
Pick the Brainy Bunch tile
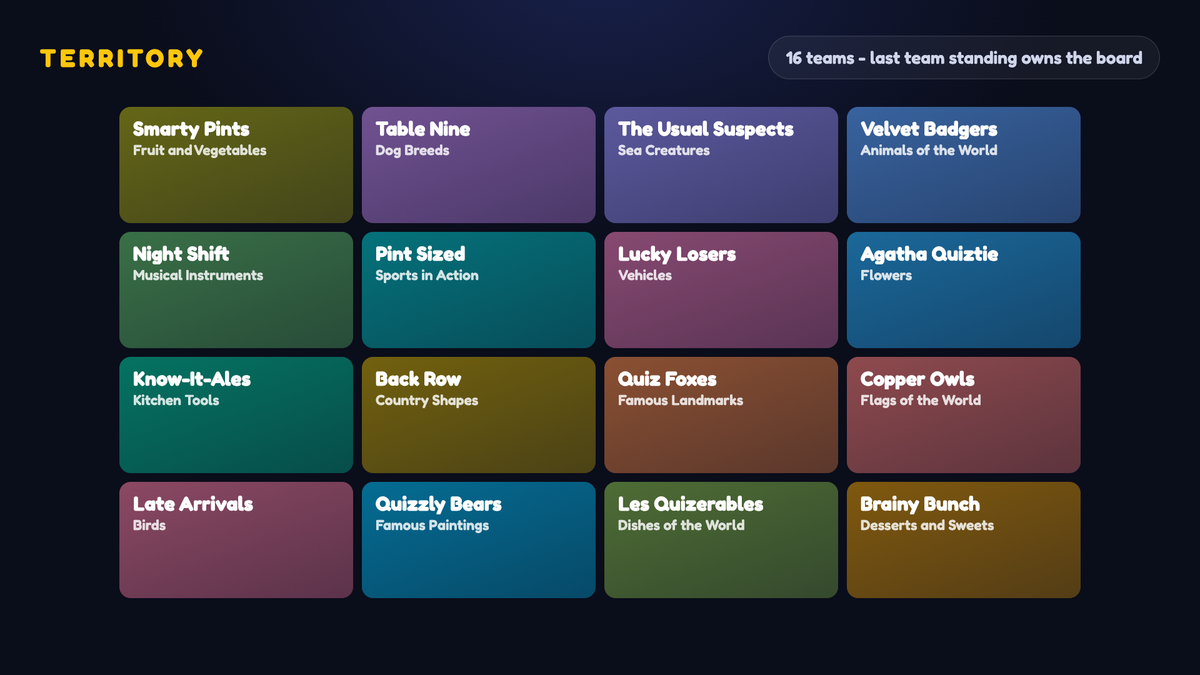[x=964, y=540]
